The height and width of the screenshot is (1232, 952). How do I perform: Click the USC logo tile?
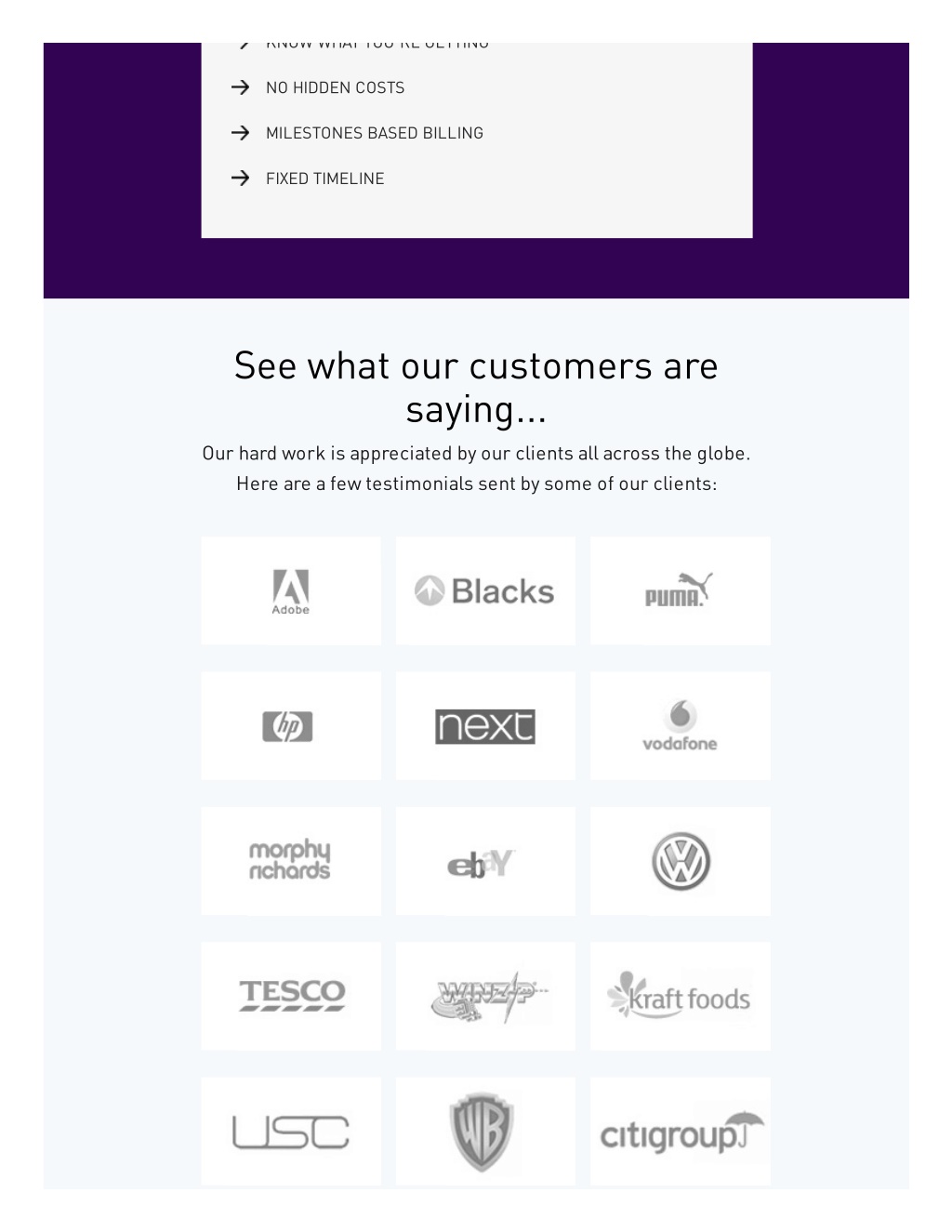tap(291, 1132)
